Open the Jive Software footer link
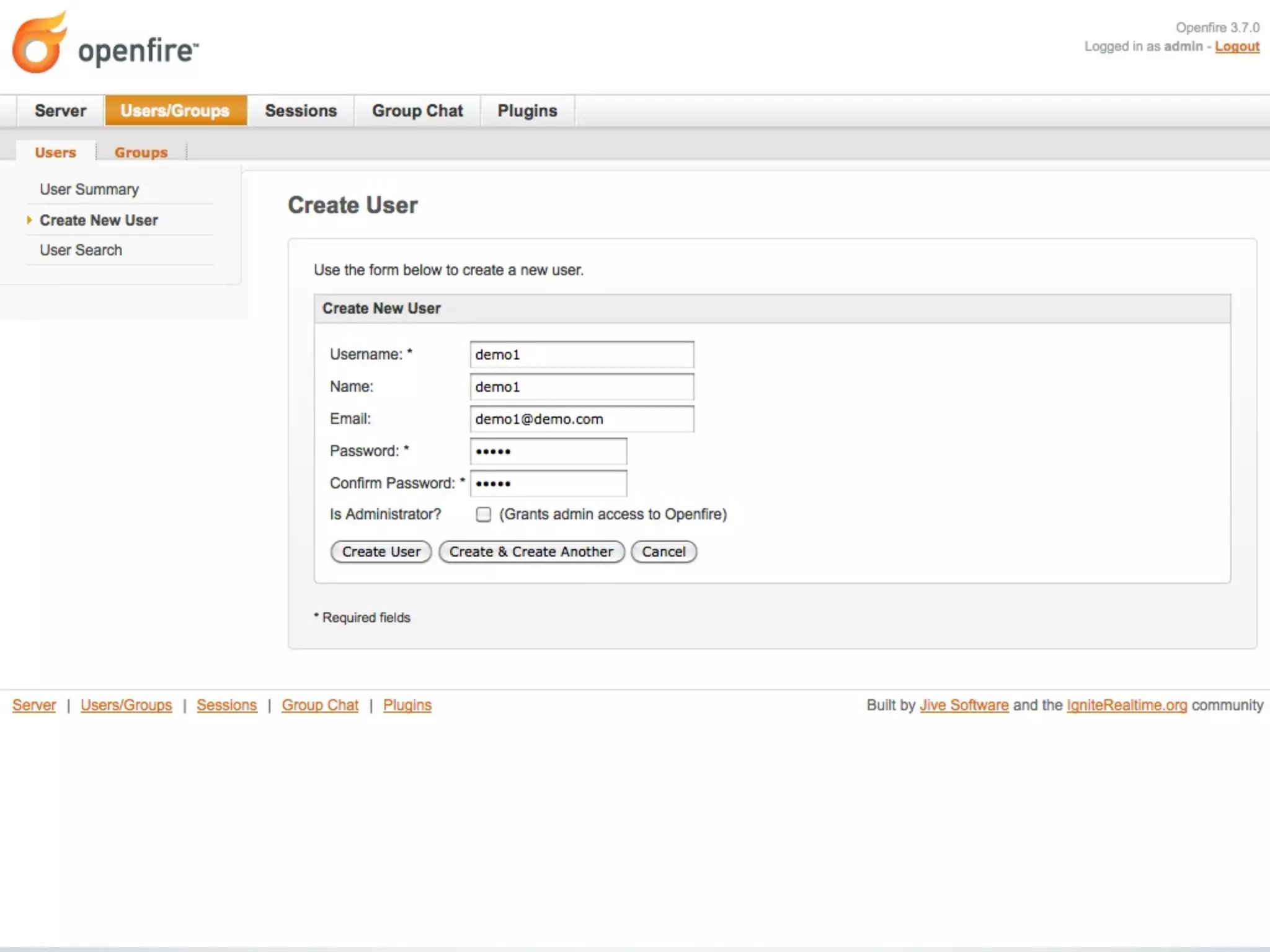The image size is (1270, 952). pos(964,705)
